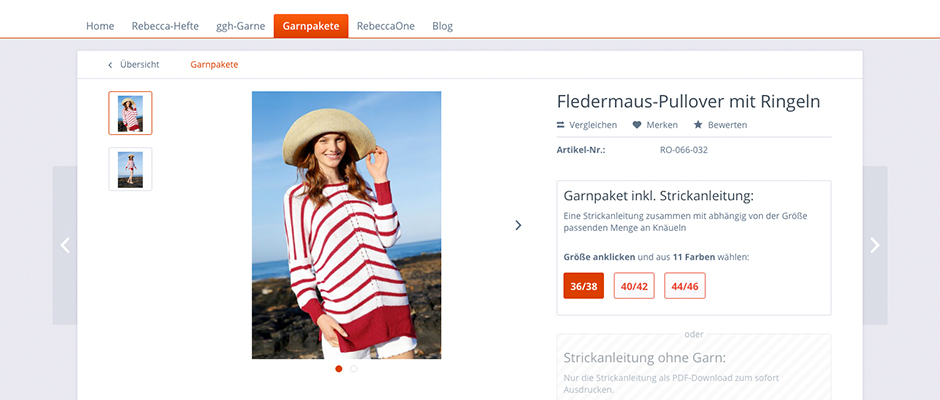Viewport: 940px width, 400px height.
Task: Click the Vergleichen compare icon
Action: [561, 125]
